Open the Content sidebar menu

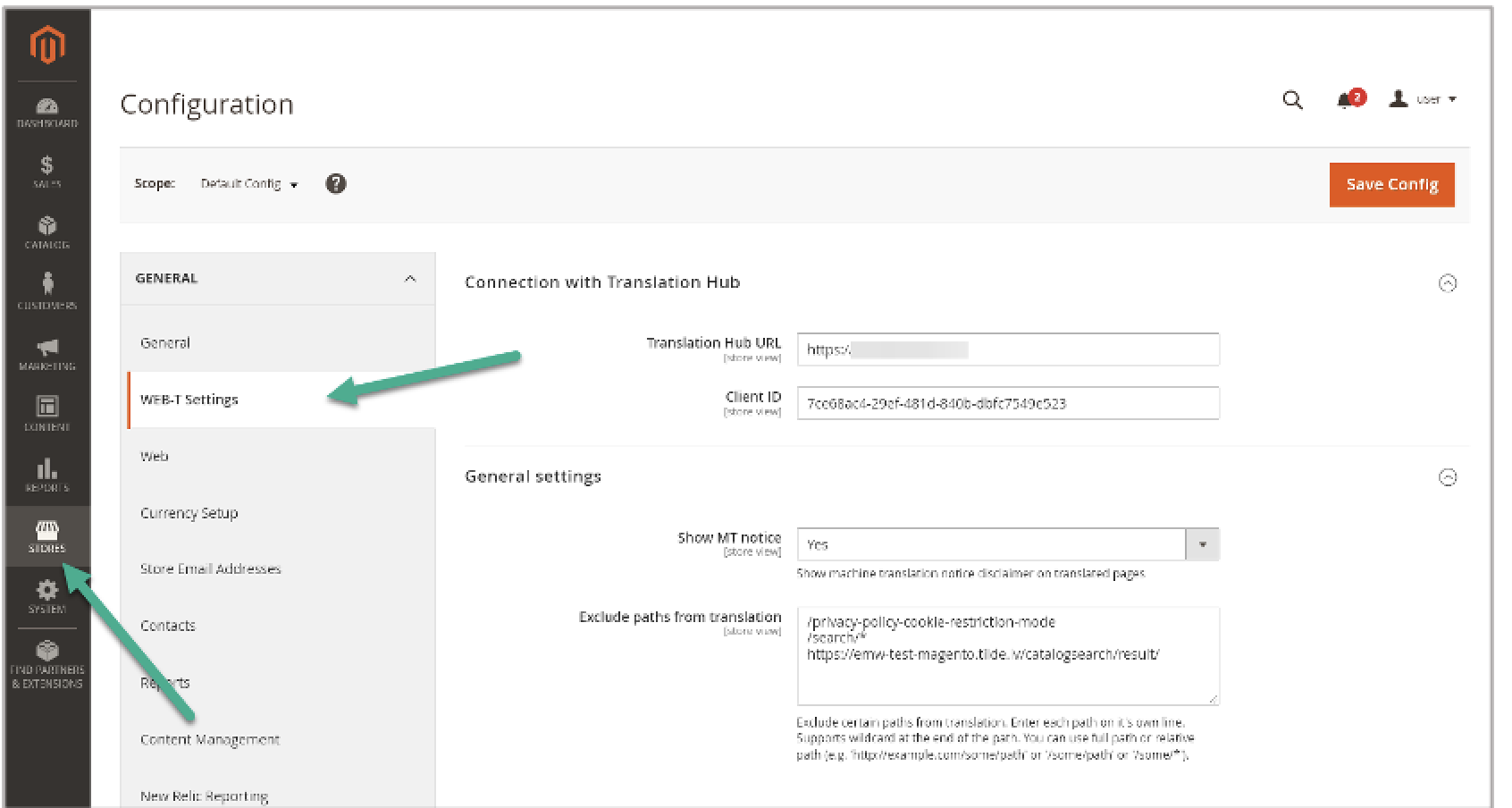(x=47, y=414)
